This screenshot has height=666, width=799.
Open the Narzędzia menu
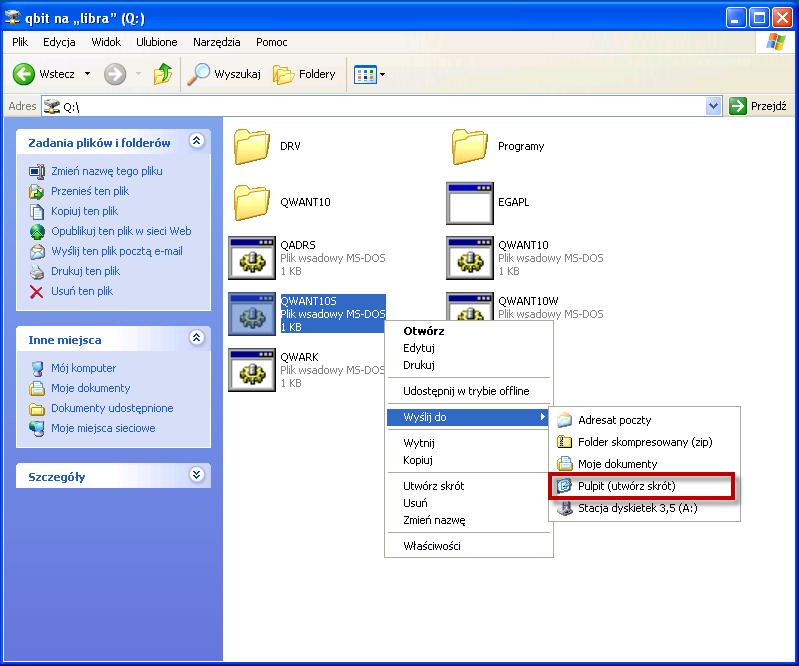tap(217, 42)
